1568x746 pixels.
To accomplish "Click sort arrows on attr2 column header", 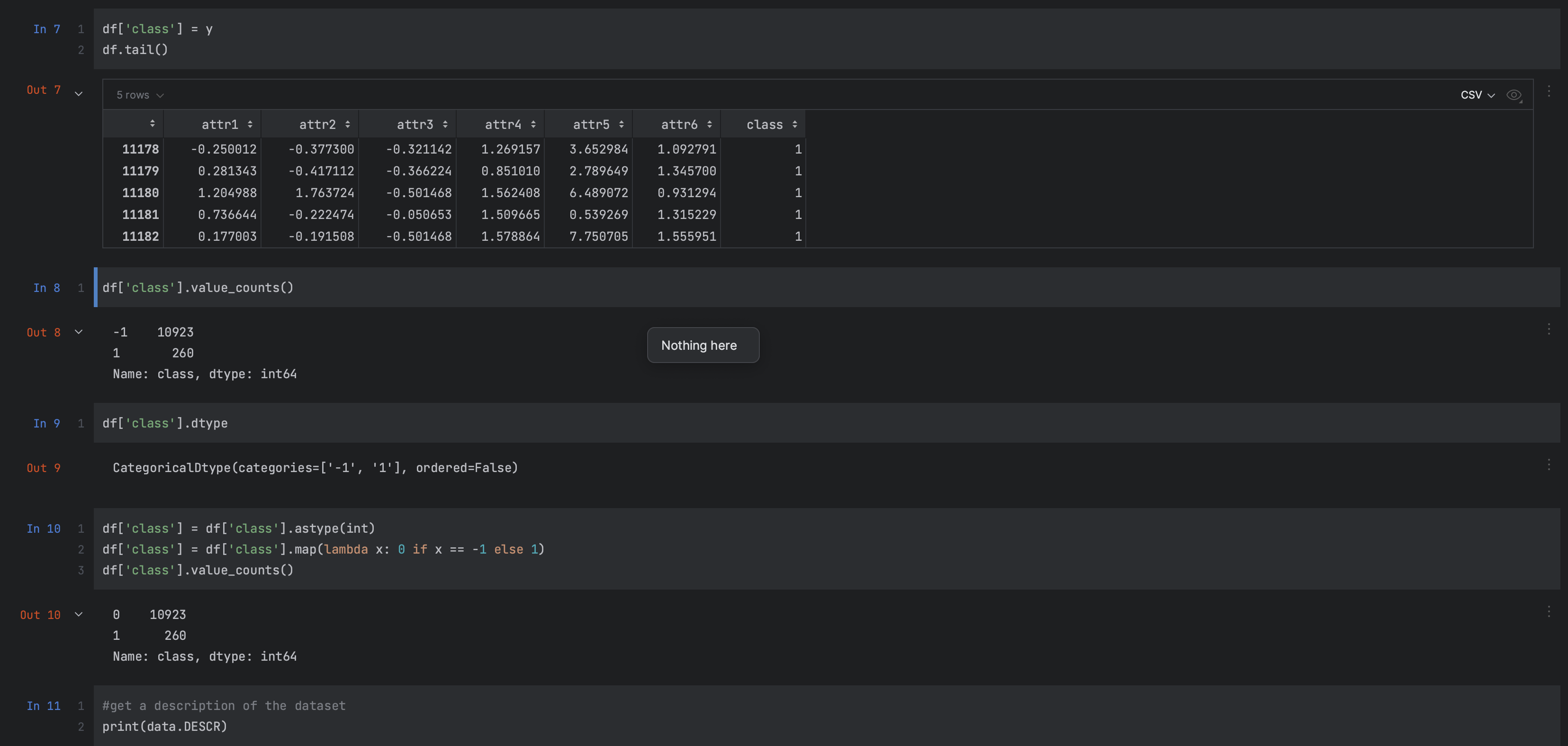I will click(x=348, y=124).
